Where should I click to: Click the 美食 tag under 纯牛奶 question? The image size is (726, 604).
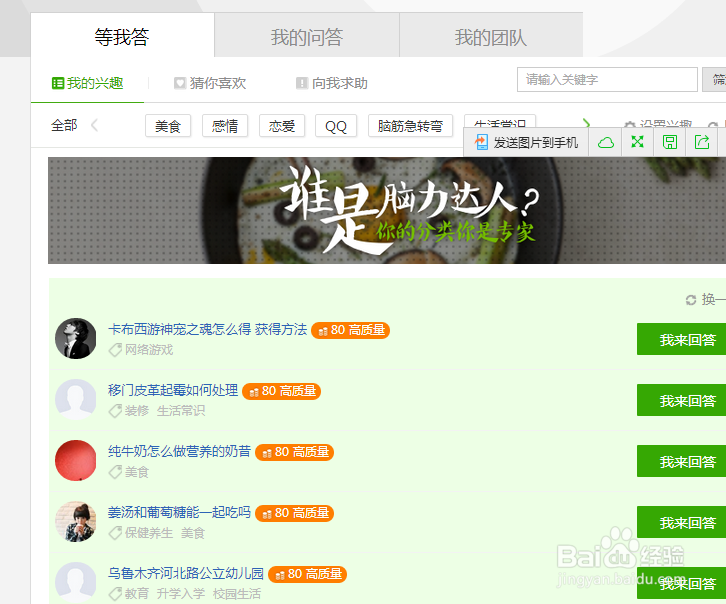[137, 472]
